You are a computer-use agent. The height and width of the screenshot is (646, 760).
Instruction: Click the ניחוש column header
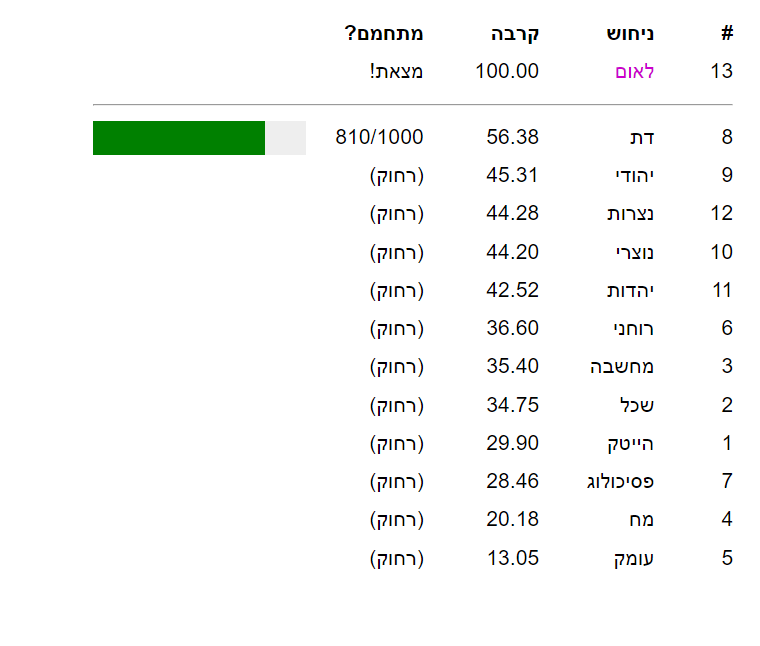(x=630, y=34)
